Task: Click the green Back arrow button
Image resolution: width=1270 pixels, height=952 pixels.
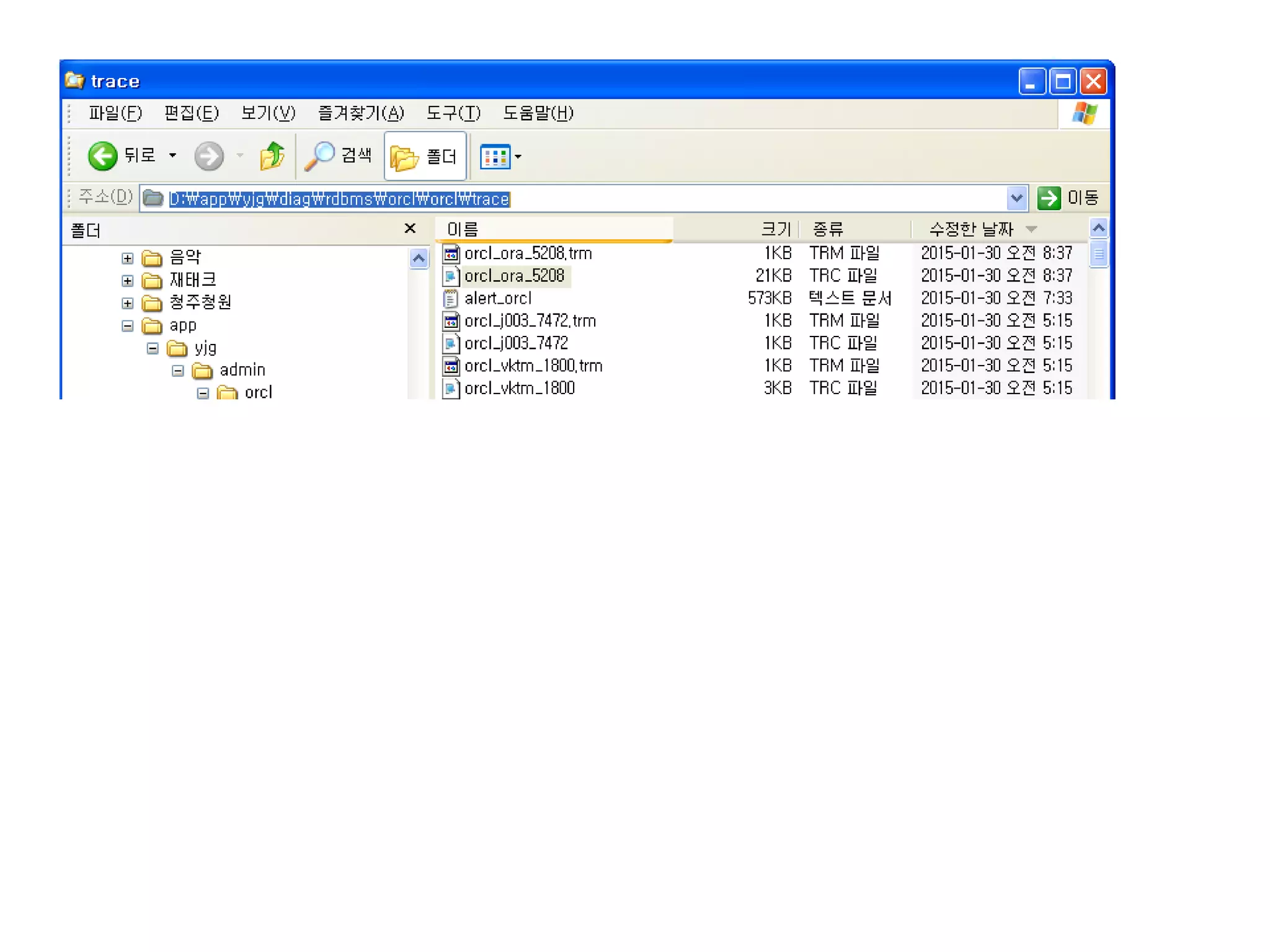Action: tap(102, 156)
